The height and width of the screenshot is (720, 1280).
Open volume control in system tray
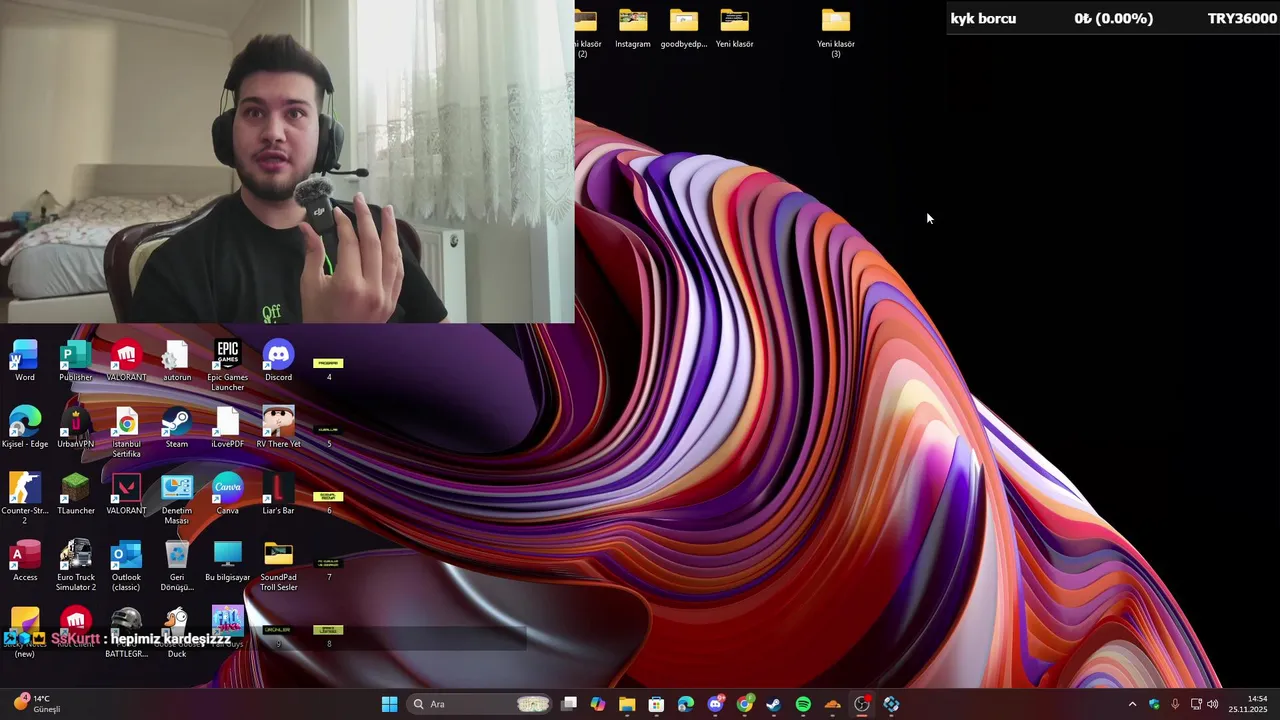1213,704
